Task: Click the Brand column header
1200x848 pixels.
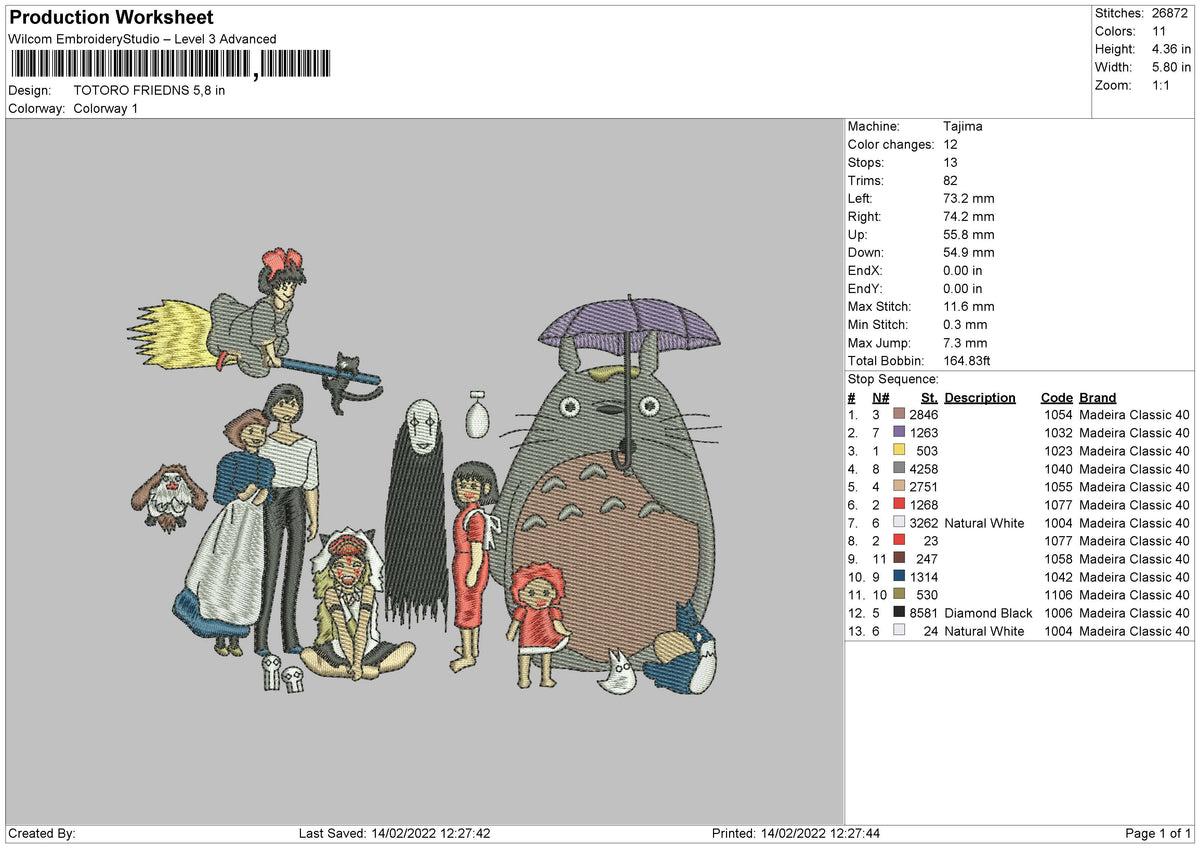Action: pyautogui.click(x=1098, y=398)
